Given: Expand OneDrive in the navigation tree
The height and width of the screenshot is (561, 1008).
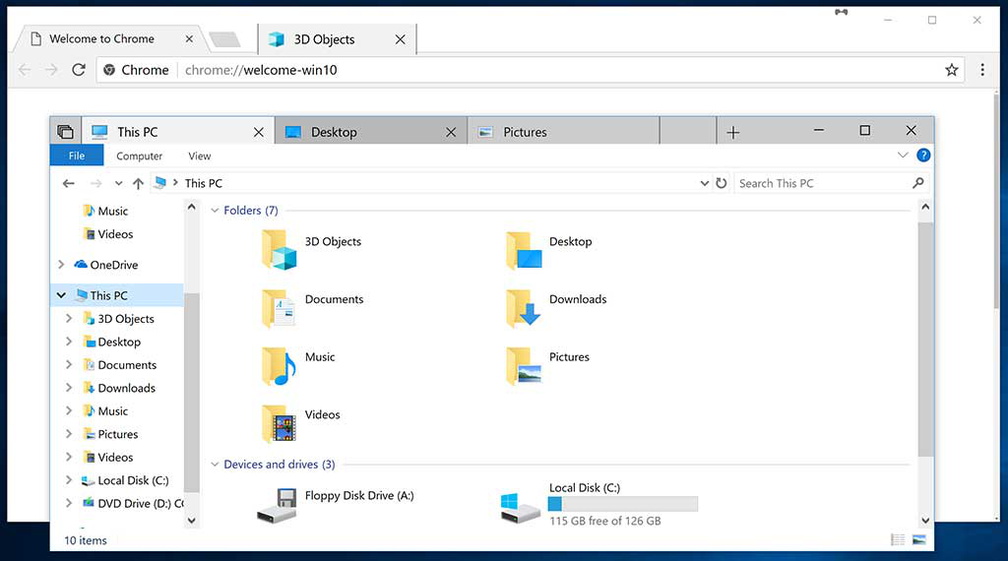Looking at the screenshot, I should 61,264.
